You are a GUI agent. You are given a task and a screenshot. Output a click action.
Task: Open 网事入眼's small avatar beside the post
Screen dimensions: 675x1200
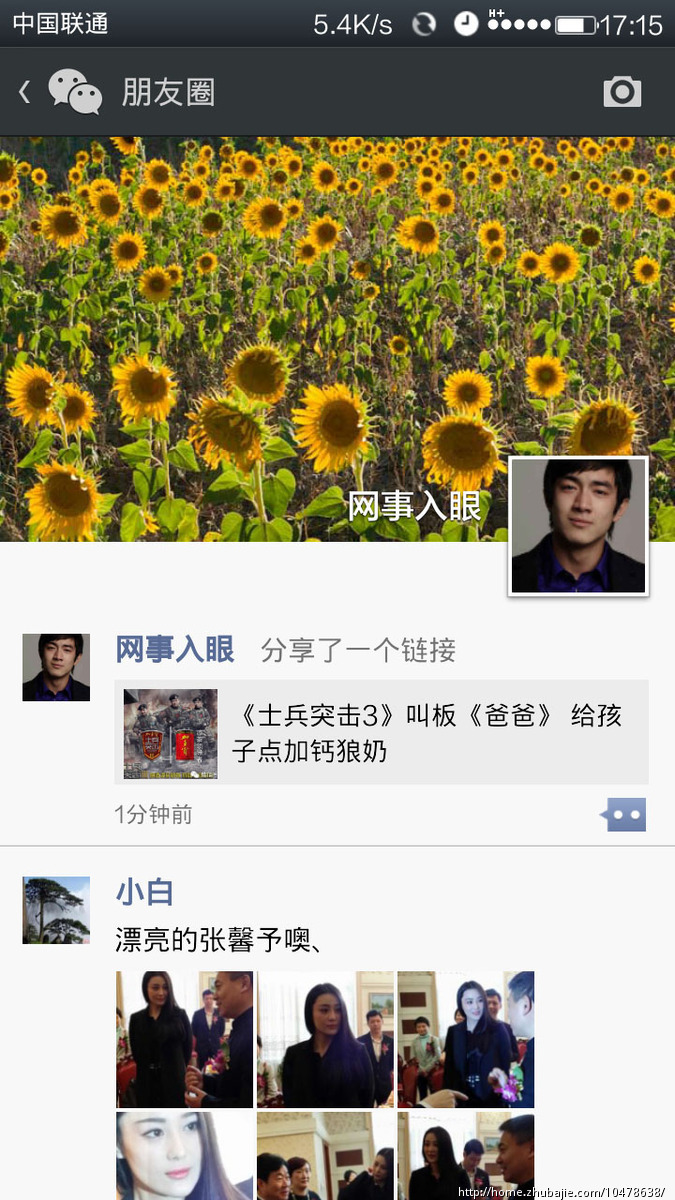pos(56,667)
